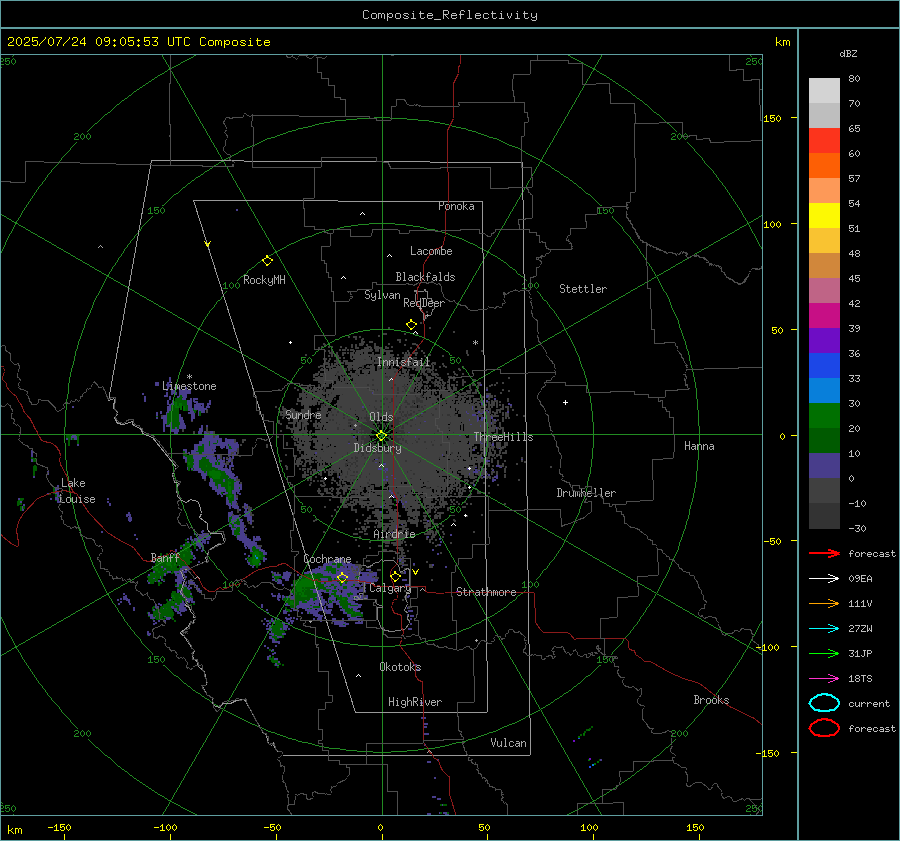Click the Lake Louise label
The image size is (900, 841).
(x=77, y=491)
